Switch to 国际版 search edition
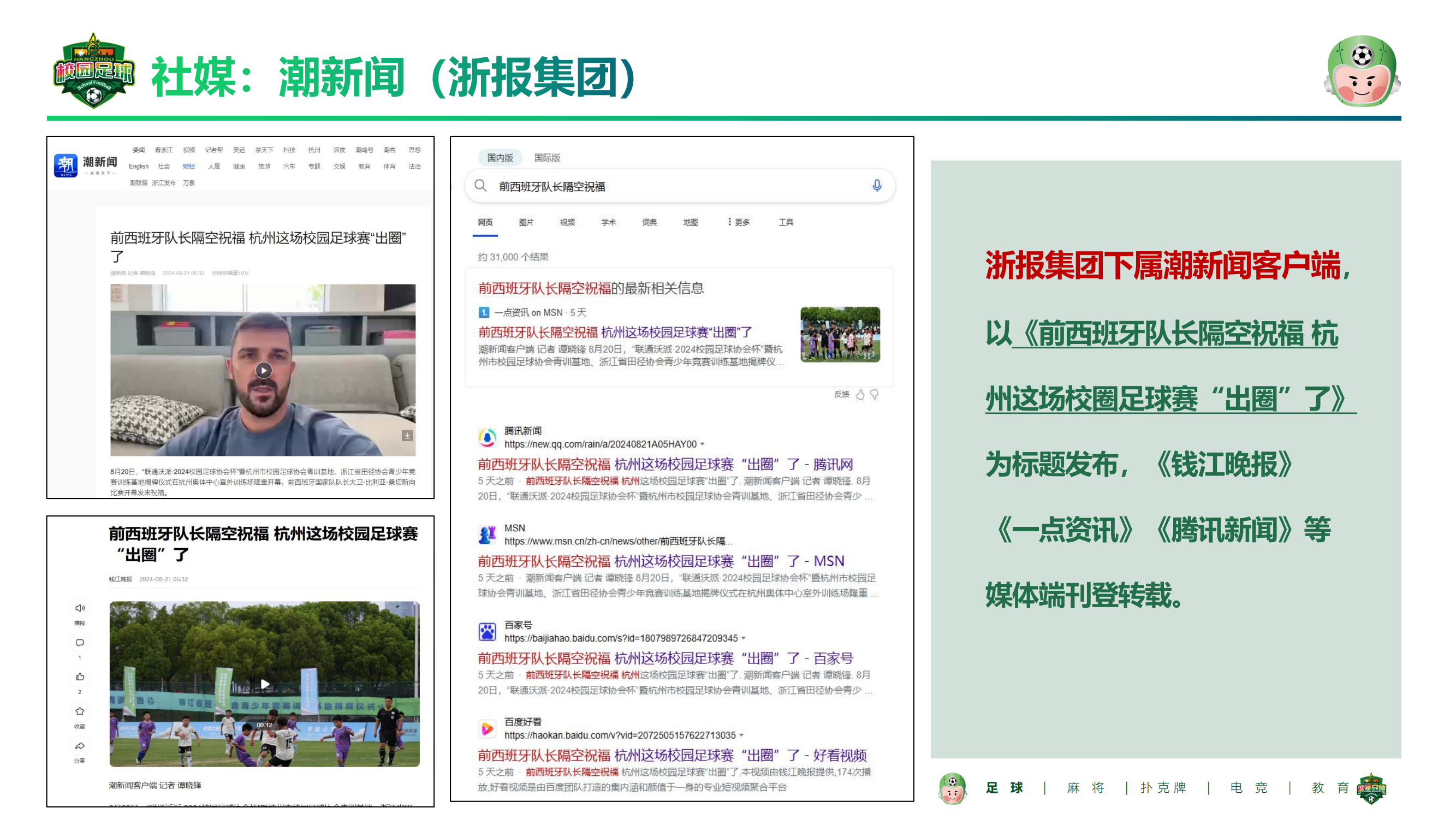This screenshot has width=1456, height=819. [547, 158]
